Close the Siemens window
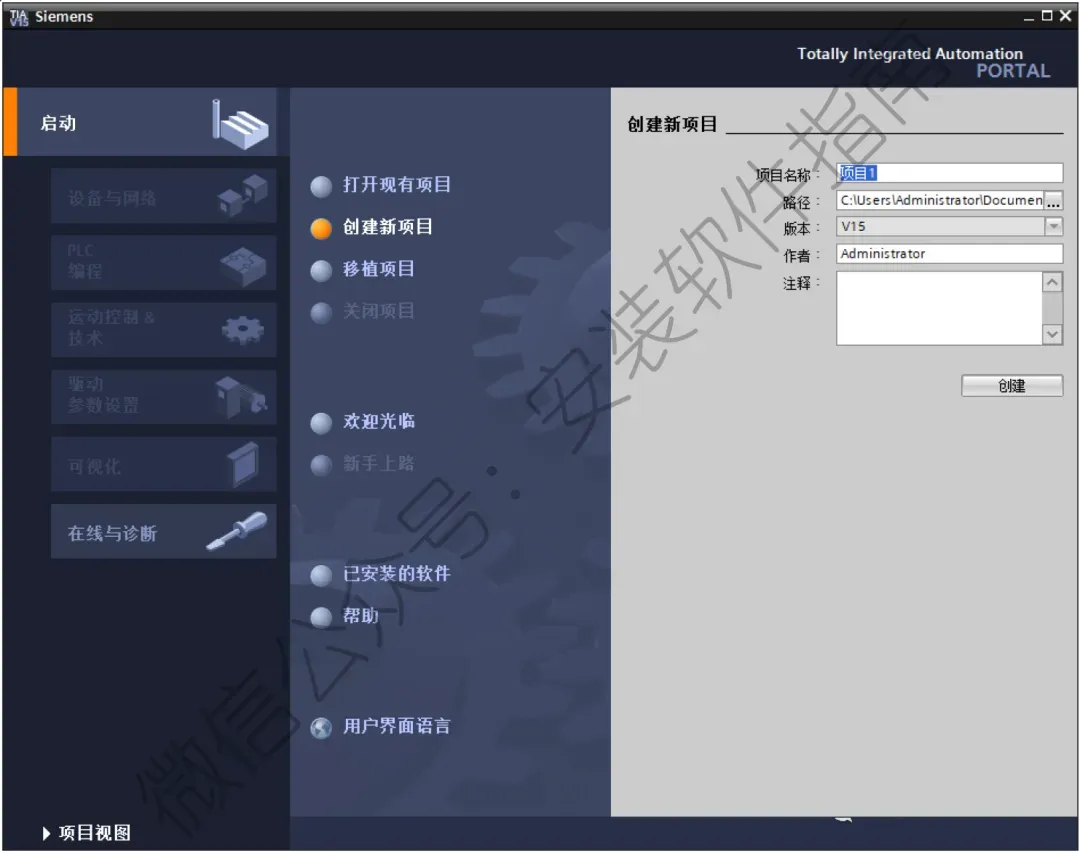 click(1066, 16)
